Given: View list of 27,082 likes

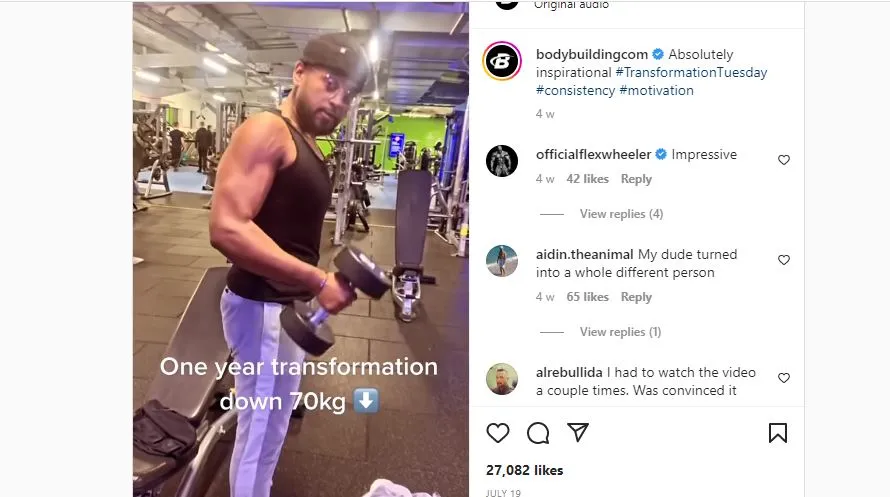Looking at the screenshot, I should pos(524,470).
